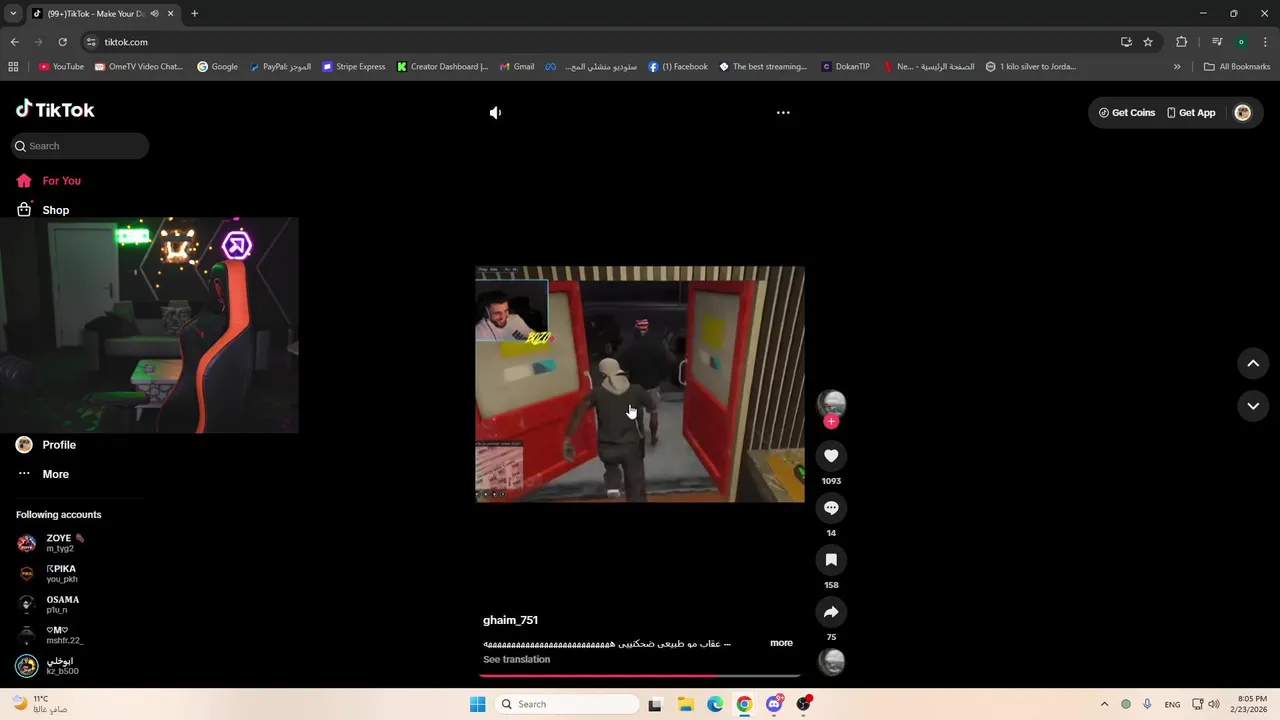Open OSAMA p1u_n following account

[x=62, y=605]
